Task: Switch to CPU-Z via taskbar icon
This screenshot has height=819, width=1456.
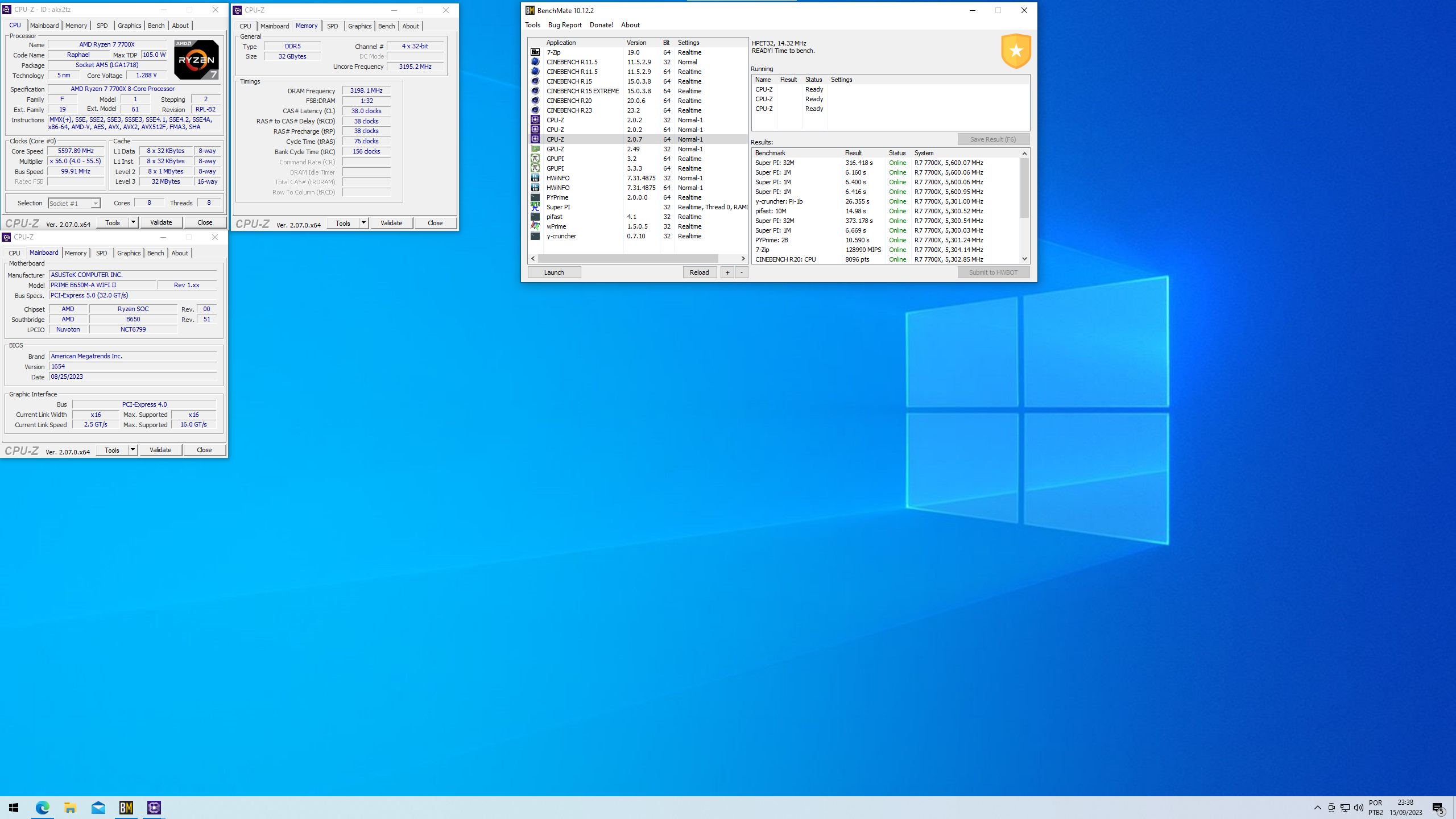Action: point(154,808)
